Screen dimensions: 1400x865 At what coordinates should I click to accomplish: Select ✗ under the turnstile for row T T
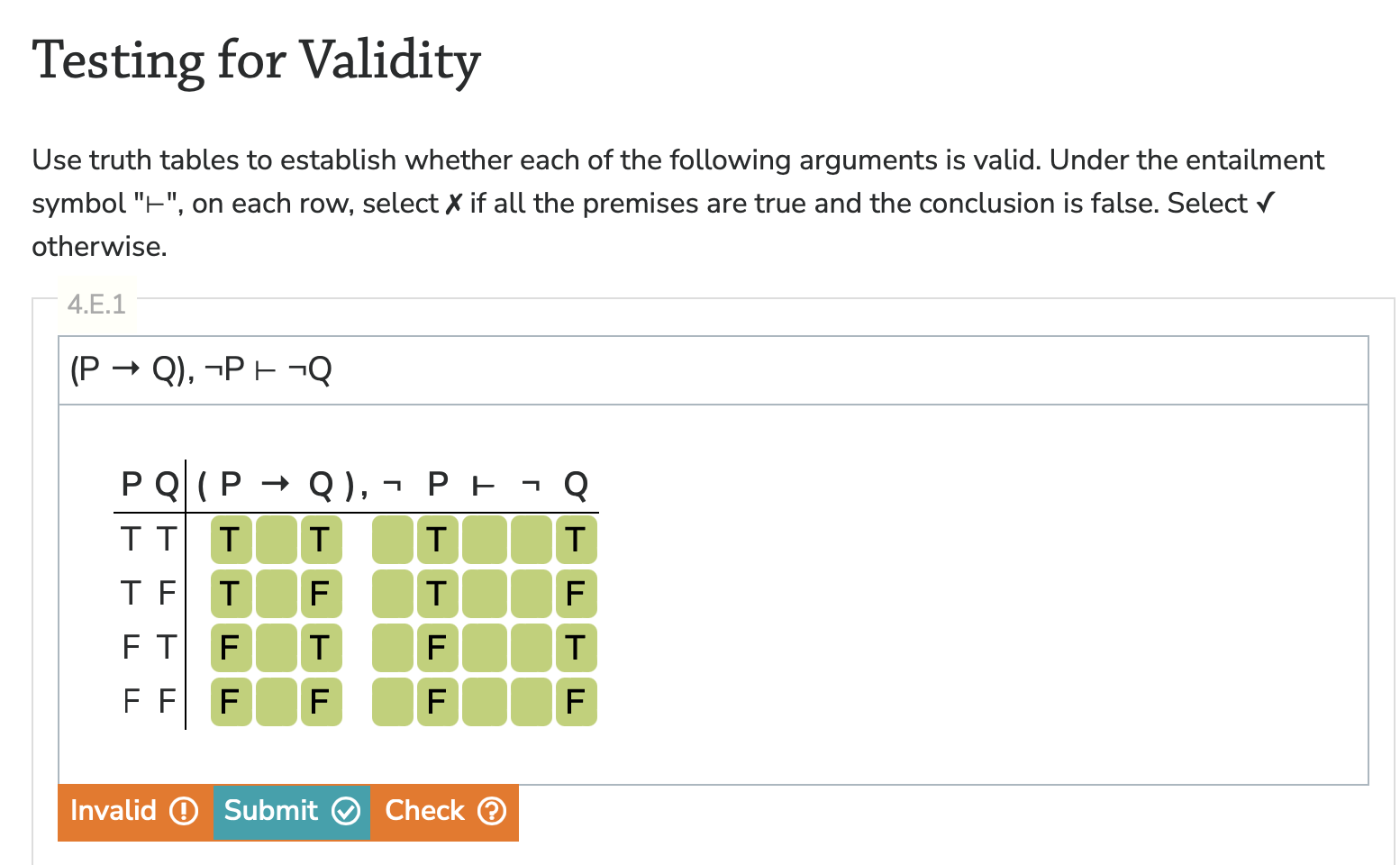coord(483,541)
